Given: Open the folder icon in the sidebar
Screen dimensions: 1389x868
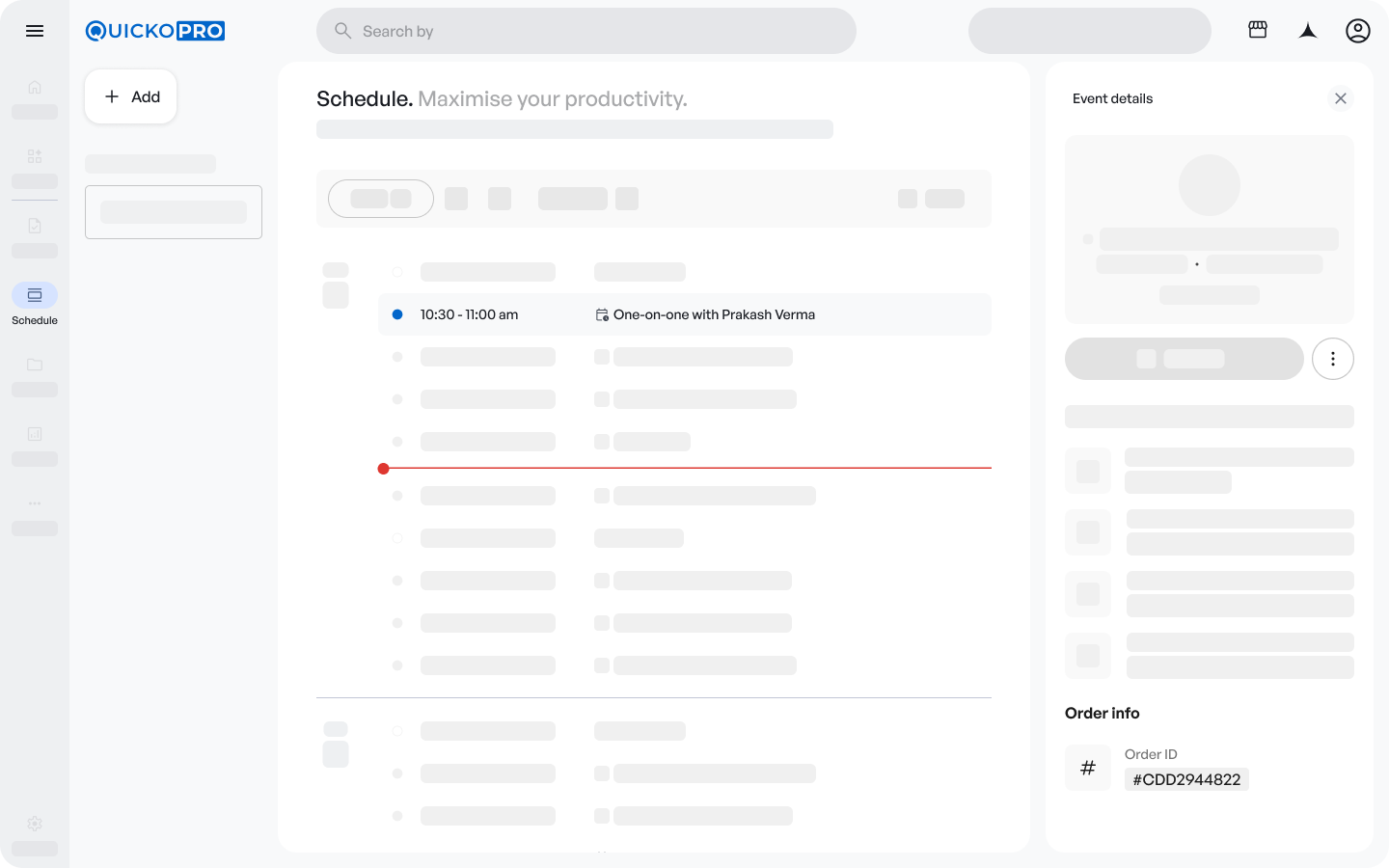Looking at the screenshot, I should (35, 365).
